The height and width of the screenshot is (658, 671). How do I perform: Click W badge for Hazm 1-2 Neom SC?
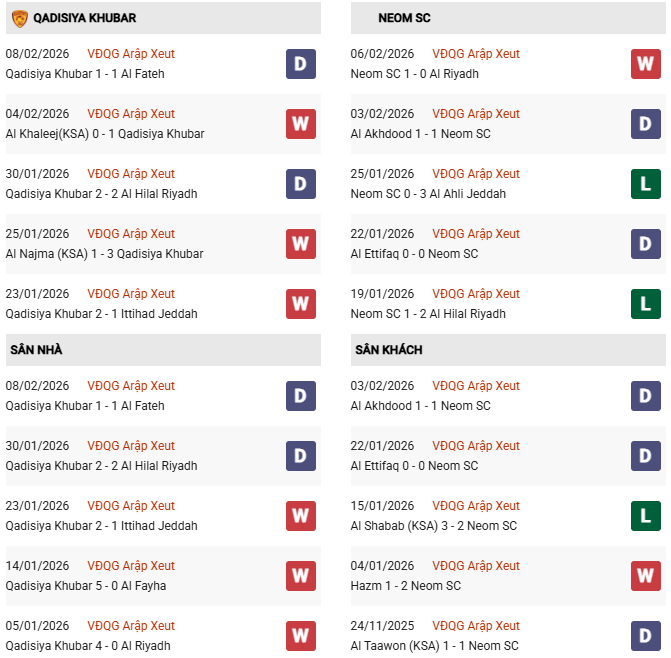point(646,576)
